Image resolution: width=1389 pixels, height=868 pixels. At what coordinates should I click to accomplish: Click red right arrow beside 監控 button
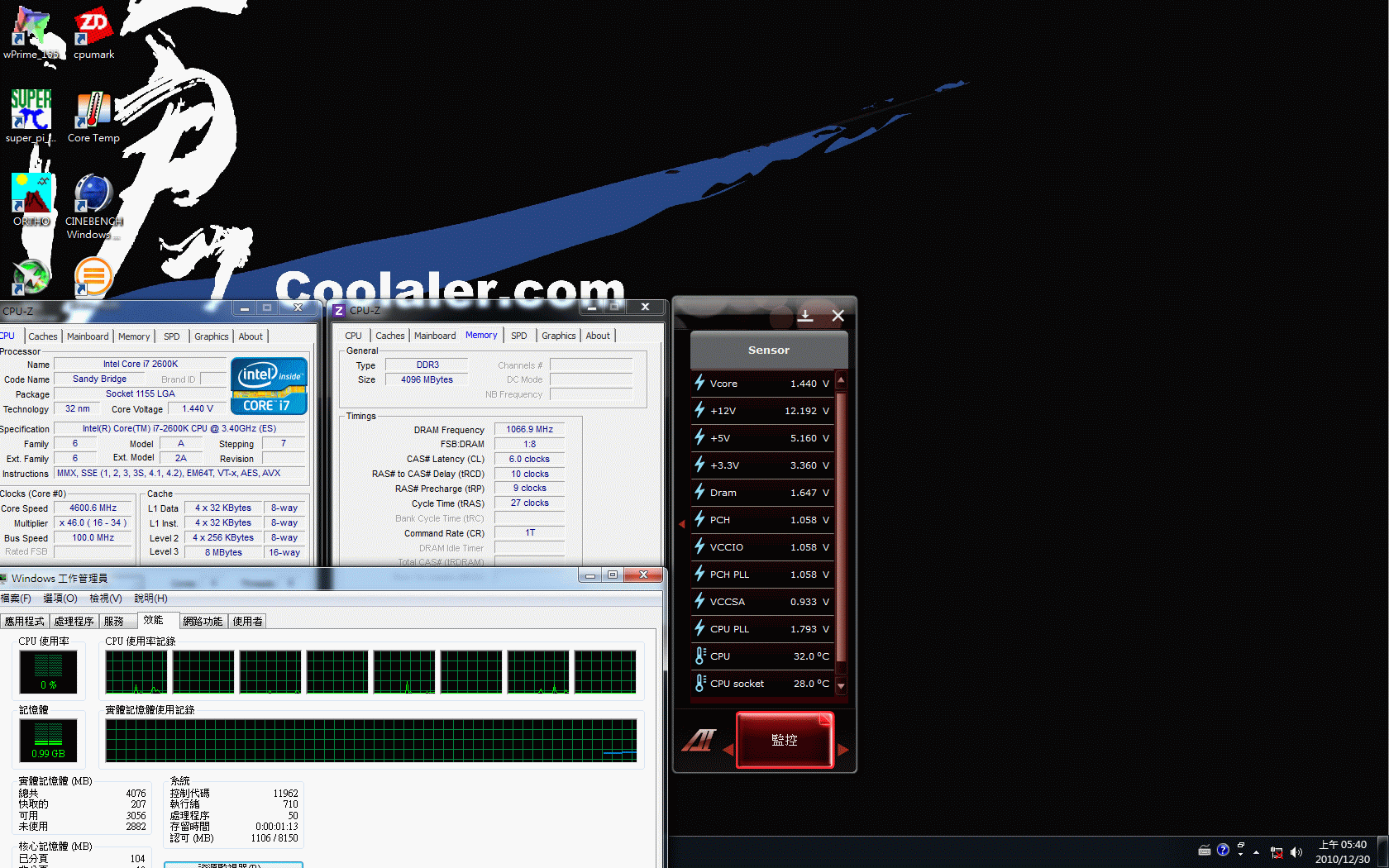click(843, 750)
